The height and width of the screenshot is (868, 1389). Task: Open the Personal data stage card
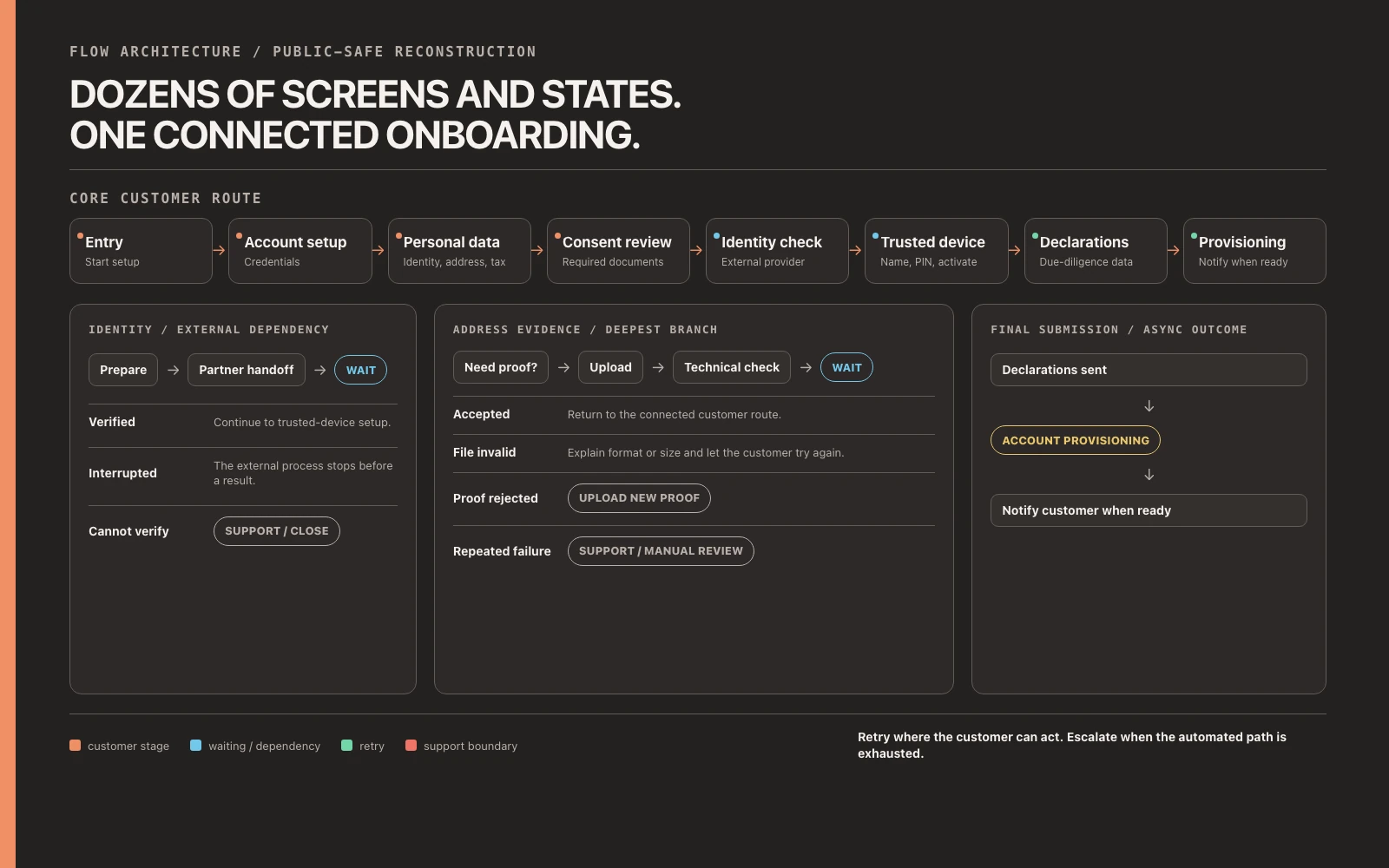click(x=459, y=251)
